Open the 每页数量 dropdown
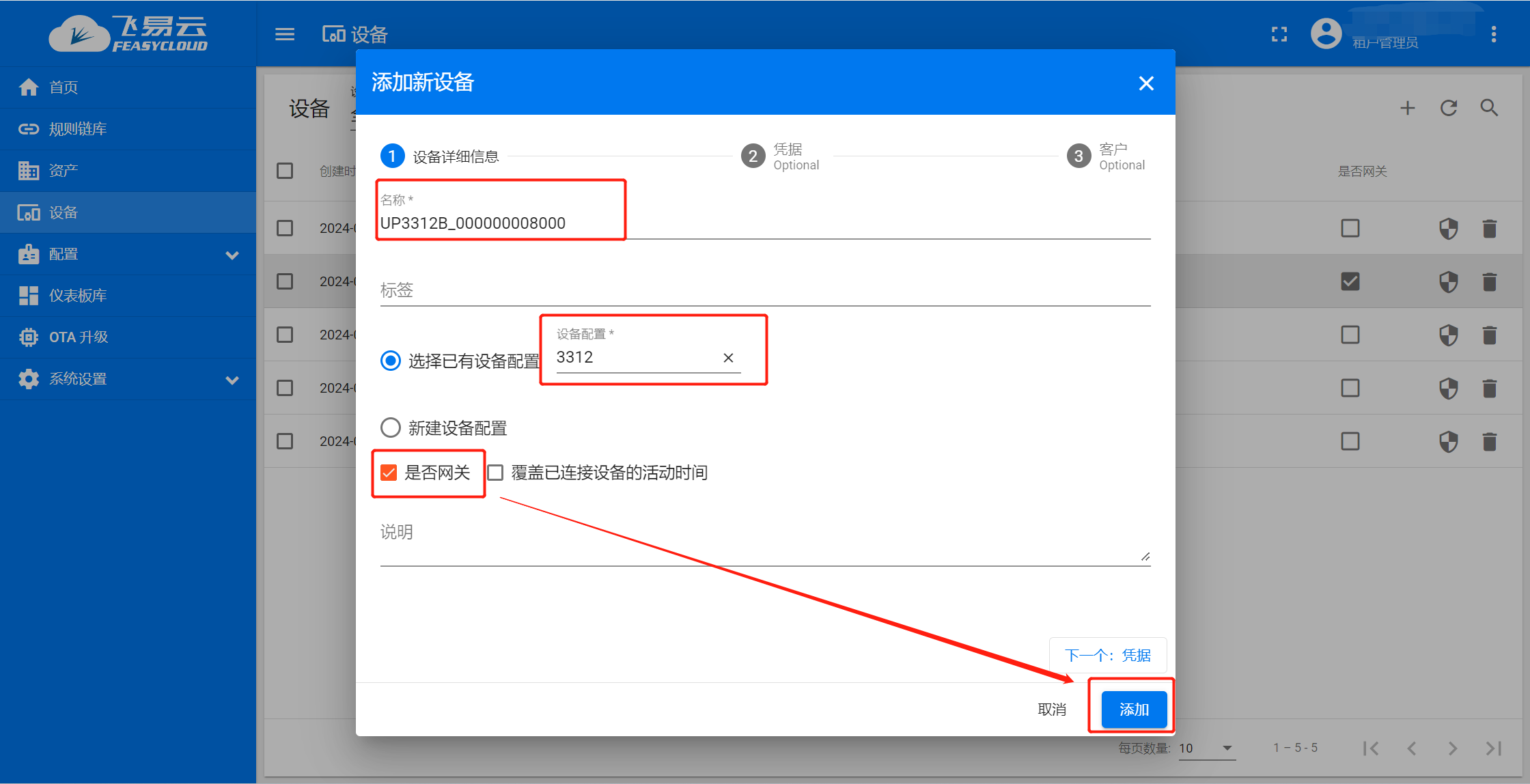 point(1208,748)
